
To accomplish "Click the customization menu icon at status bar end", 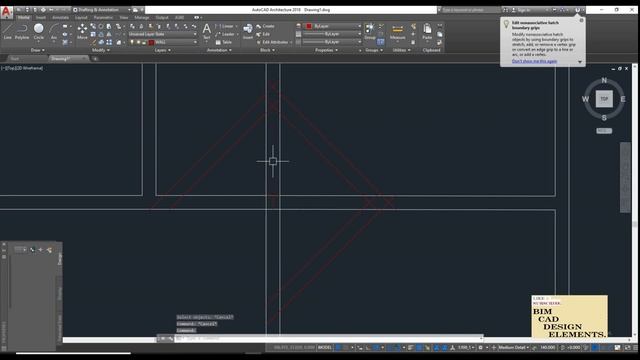I will [635, 348].
